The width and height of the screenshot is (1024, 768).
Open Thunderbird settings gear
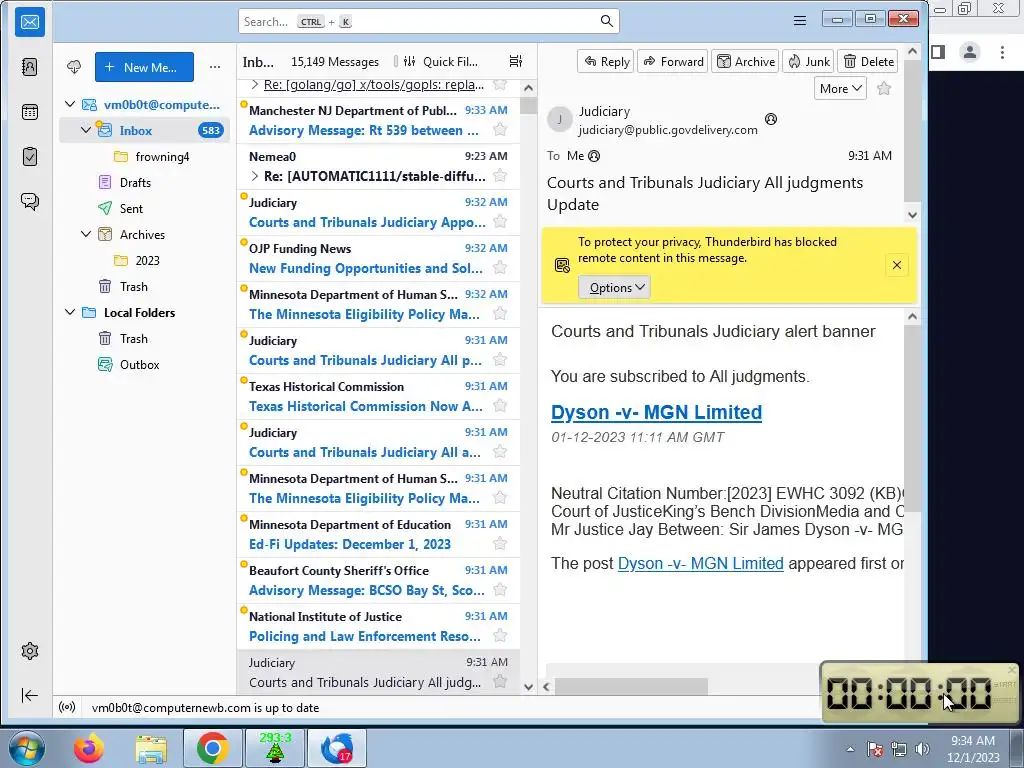pos(30,650)
